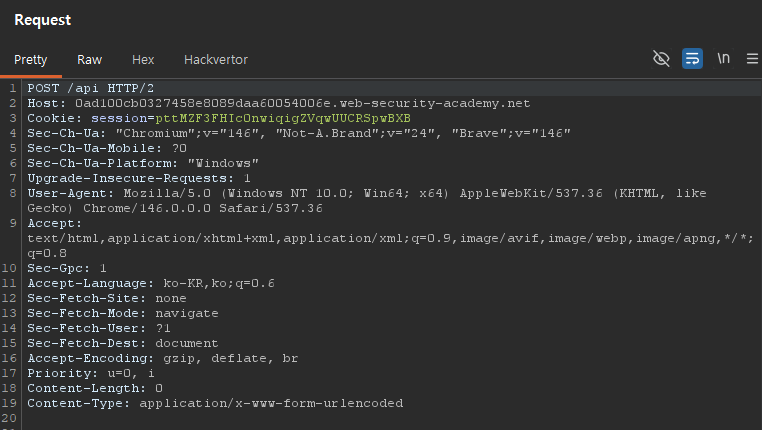
Task: Click line number 19 in the gutter
Action: click(x=11, y=403)
